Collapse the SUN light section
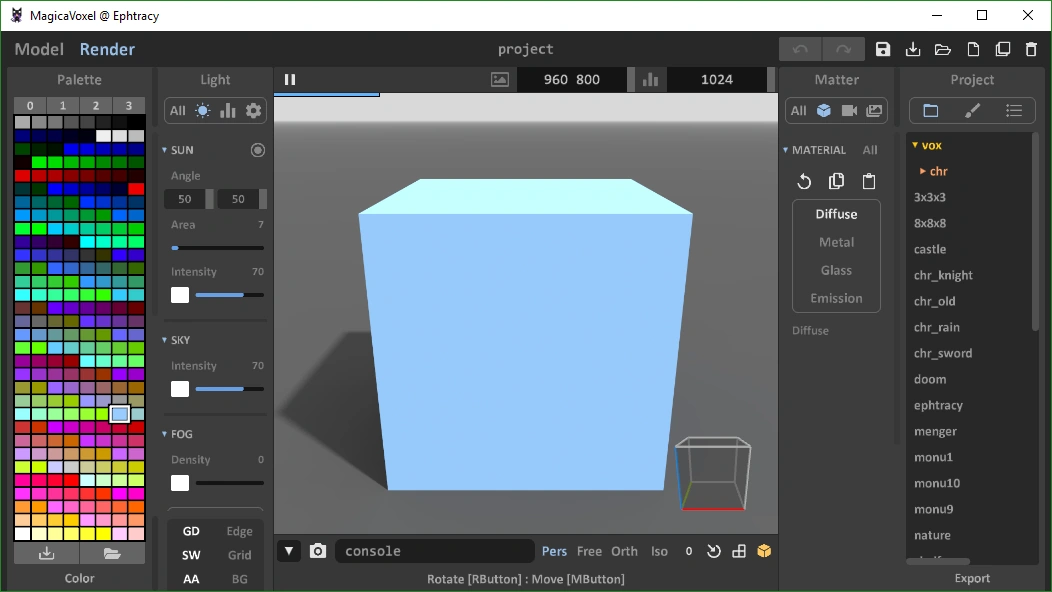 (x=164, y=149)
